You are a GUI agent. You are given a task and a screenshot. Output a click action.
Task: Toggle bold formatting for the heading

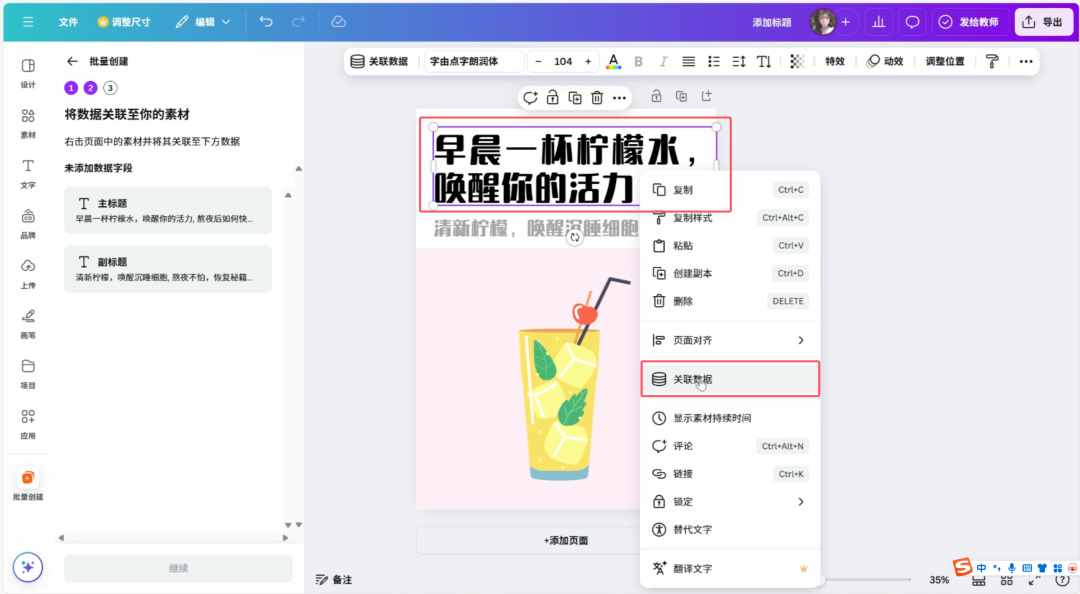click(x=638, y=61)
